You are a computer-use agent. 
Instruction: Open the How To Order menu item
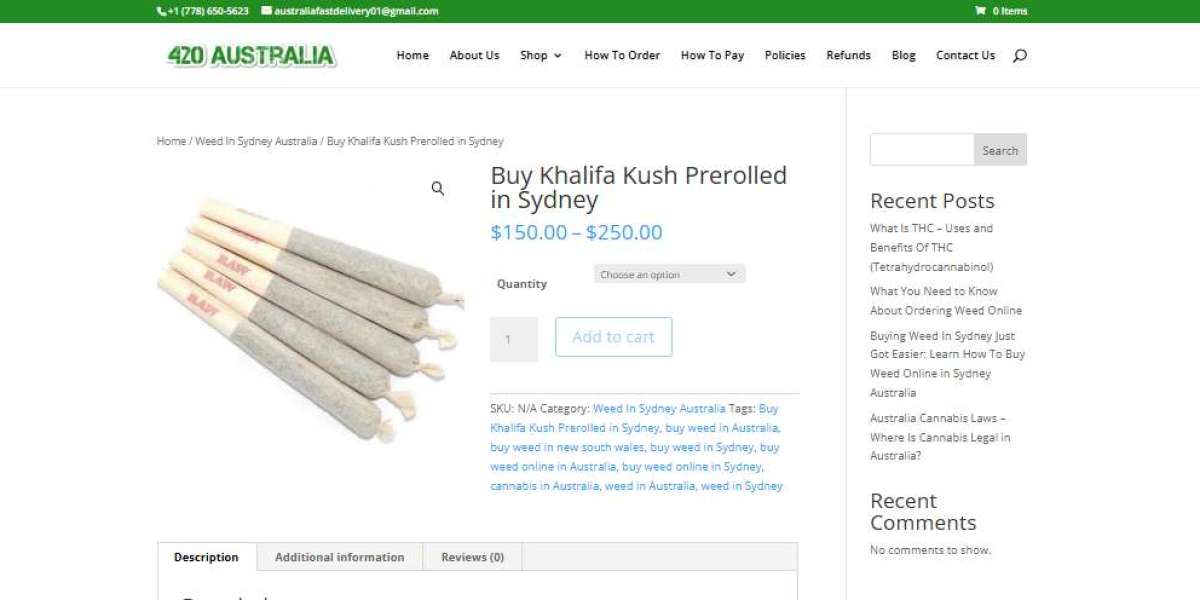pos(622,56)
